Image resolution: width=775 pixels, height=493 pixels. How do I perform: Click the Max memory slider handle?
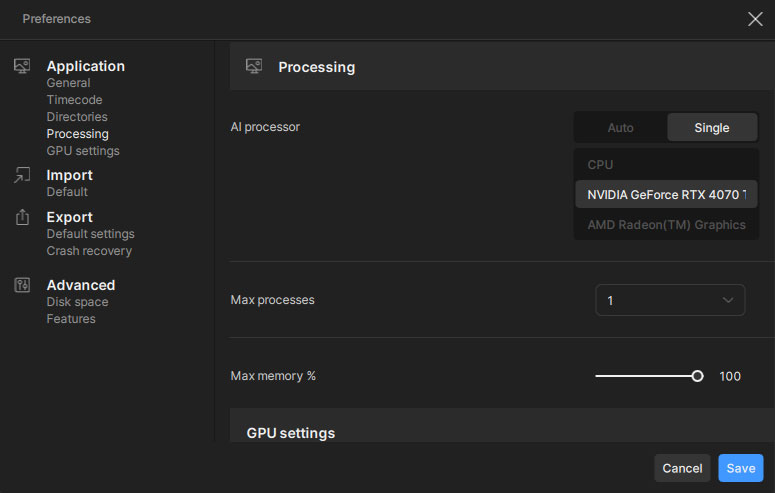pos(697,376)
